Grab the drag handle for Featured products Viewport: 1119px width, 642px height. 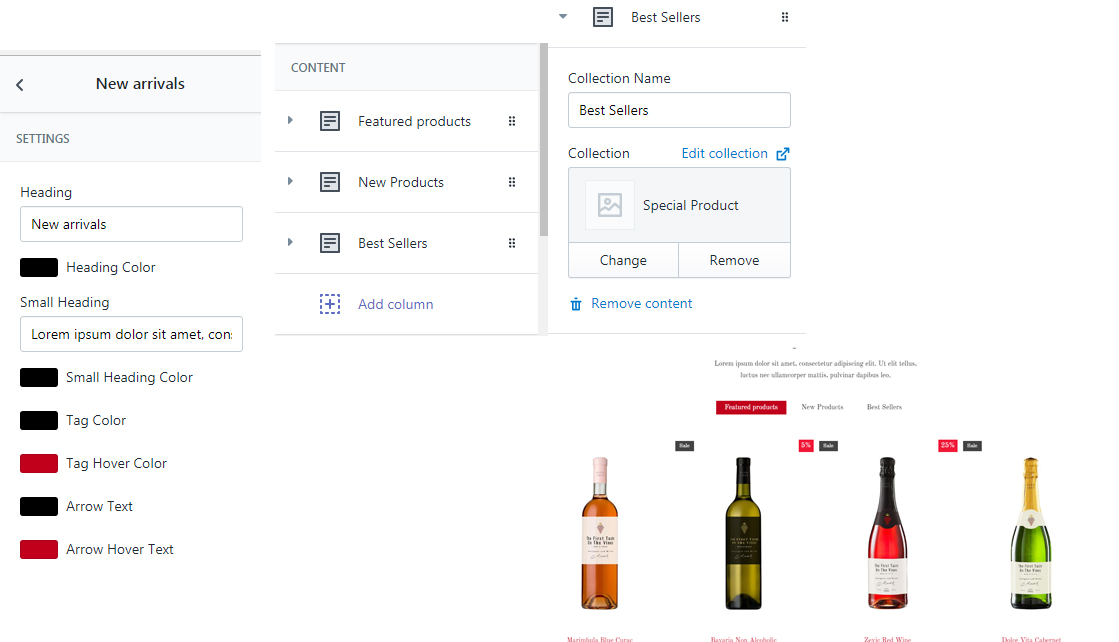point(512,121)
